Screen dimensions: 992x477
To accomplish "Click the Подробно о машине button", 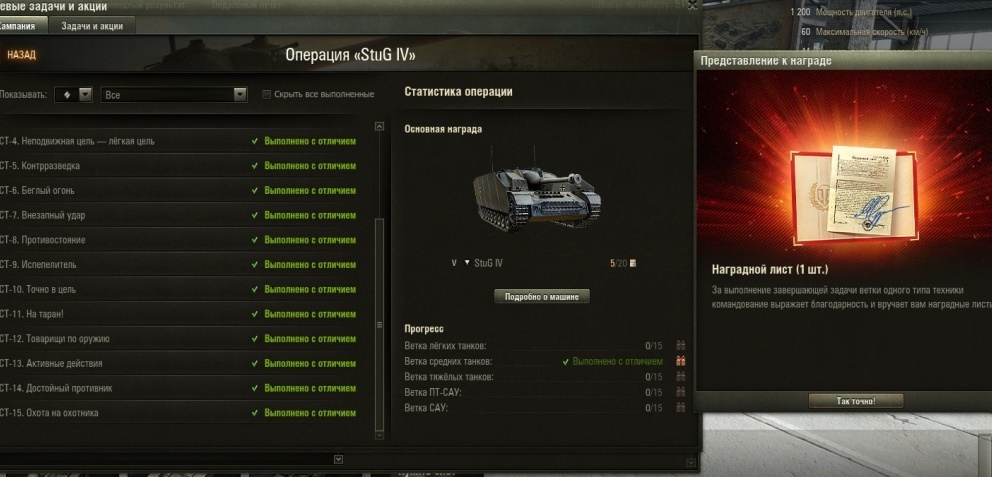I will pyautogui.click(x=542, y=296).
